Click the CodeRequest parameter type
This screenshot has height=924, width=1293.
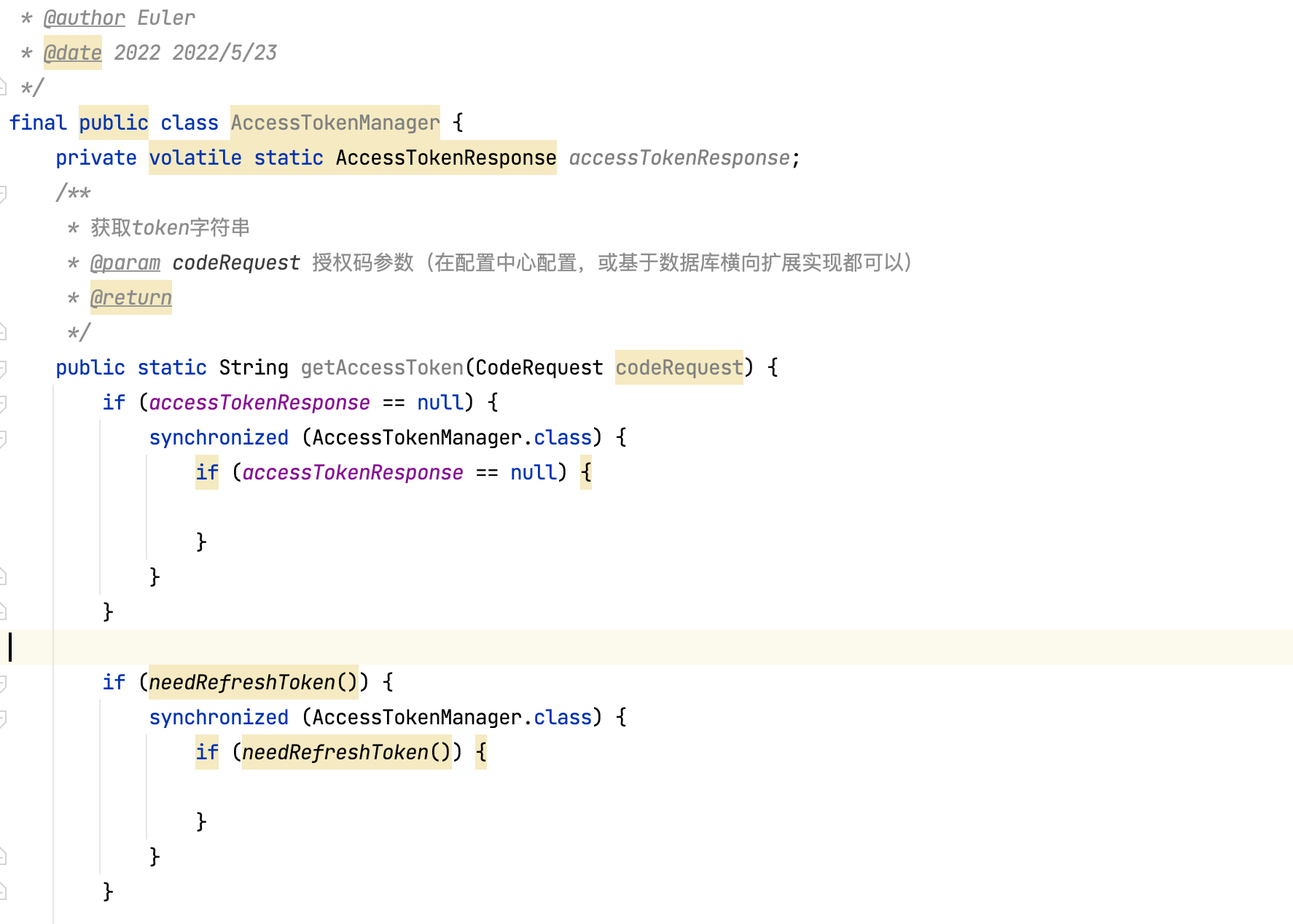[539, 367]
